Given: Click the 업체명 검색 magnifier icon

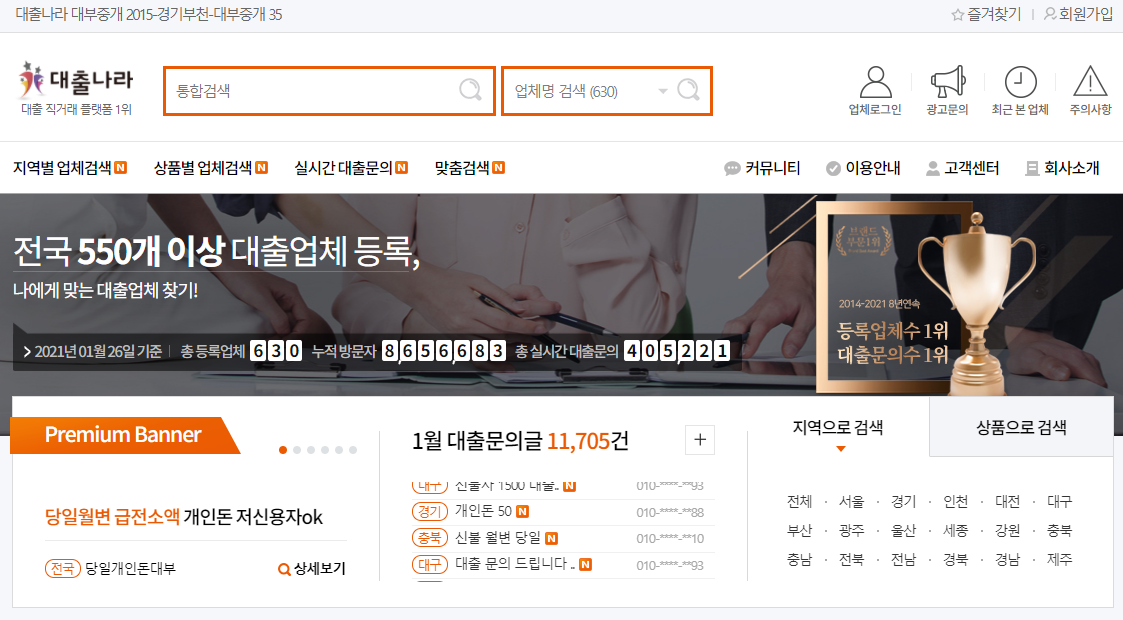Looking at the screenshot, I should point(688,90).
